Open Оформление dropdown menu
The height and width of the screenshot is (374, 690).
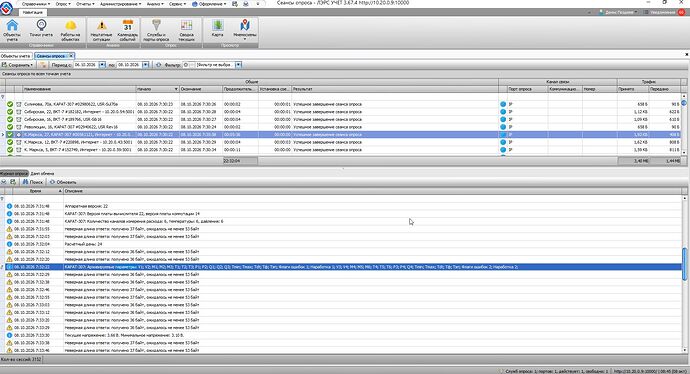tap(209, 4)
